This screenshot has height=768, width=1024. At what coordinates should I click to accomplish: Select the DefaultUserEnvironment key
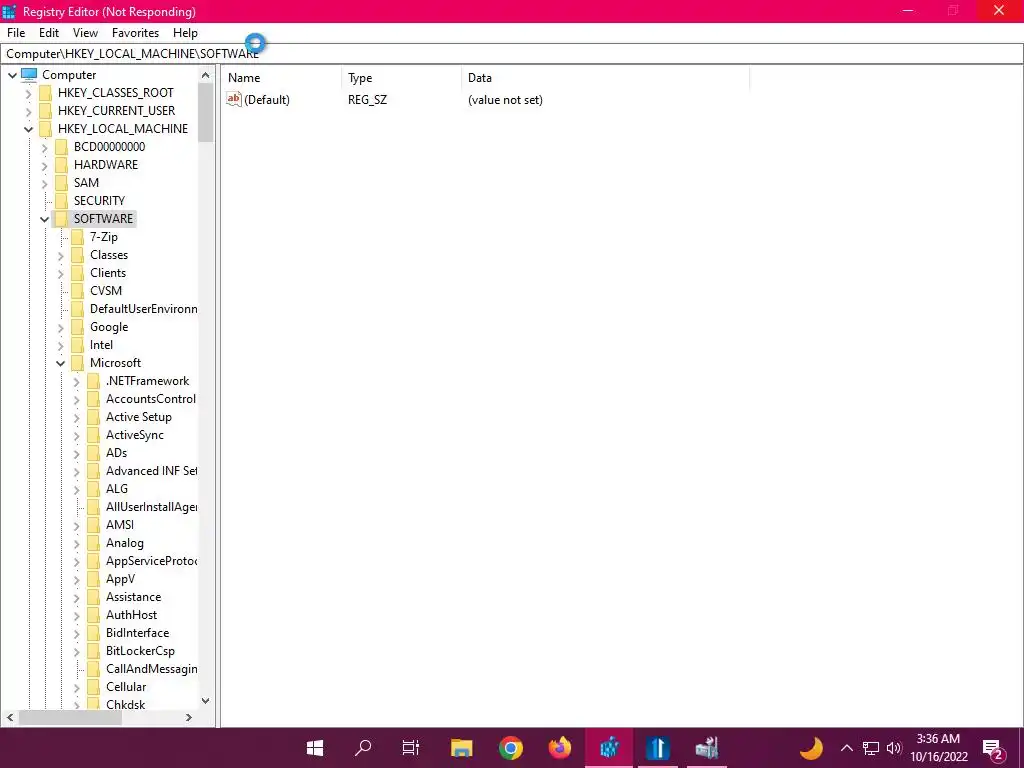143,309
